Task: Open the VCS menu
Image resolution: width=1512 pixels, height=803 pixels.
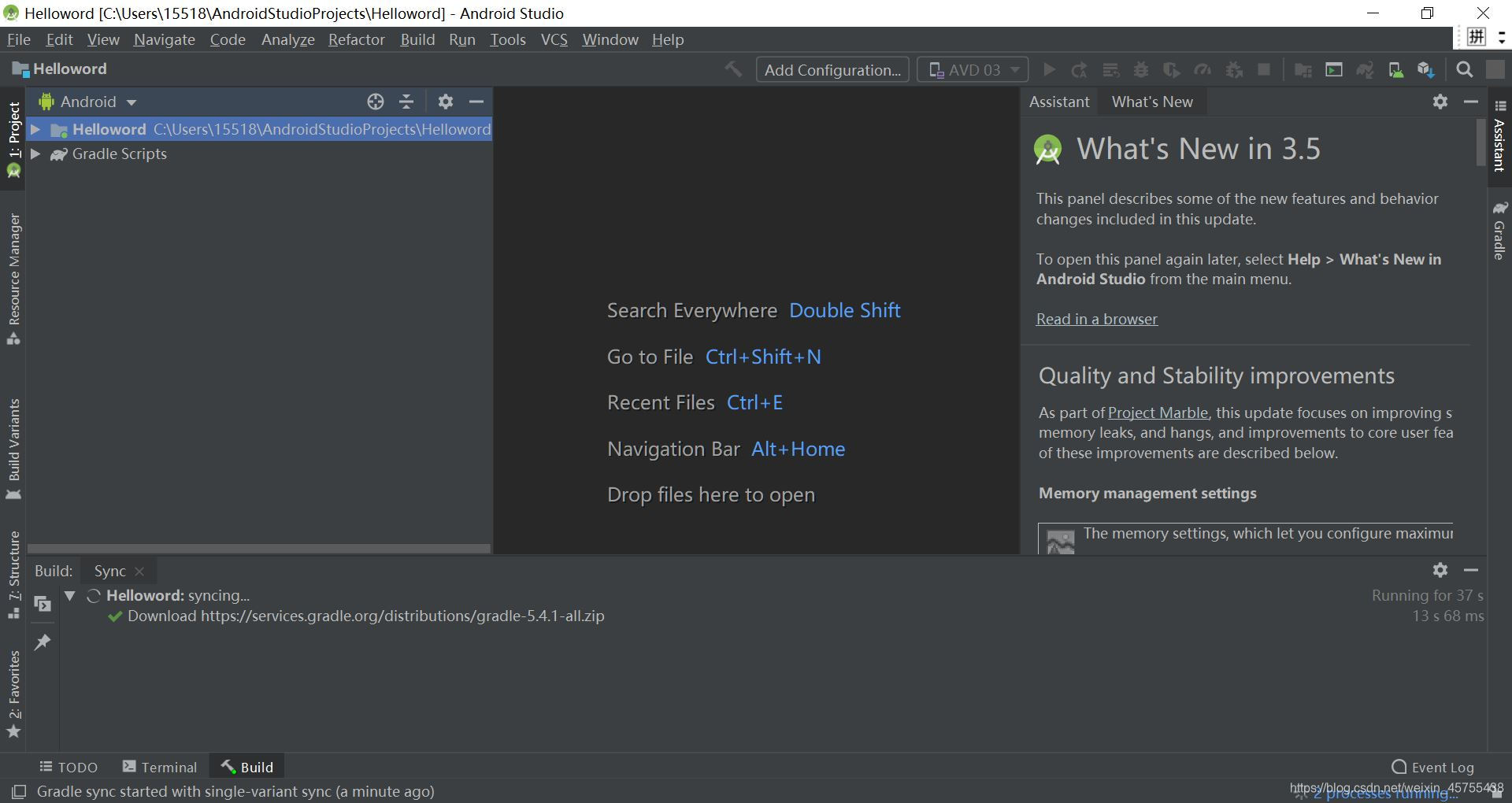Action: pos(554,39)
